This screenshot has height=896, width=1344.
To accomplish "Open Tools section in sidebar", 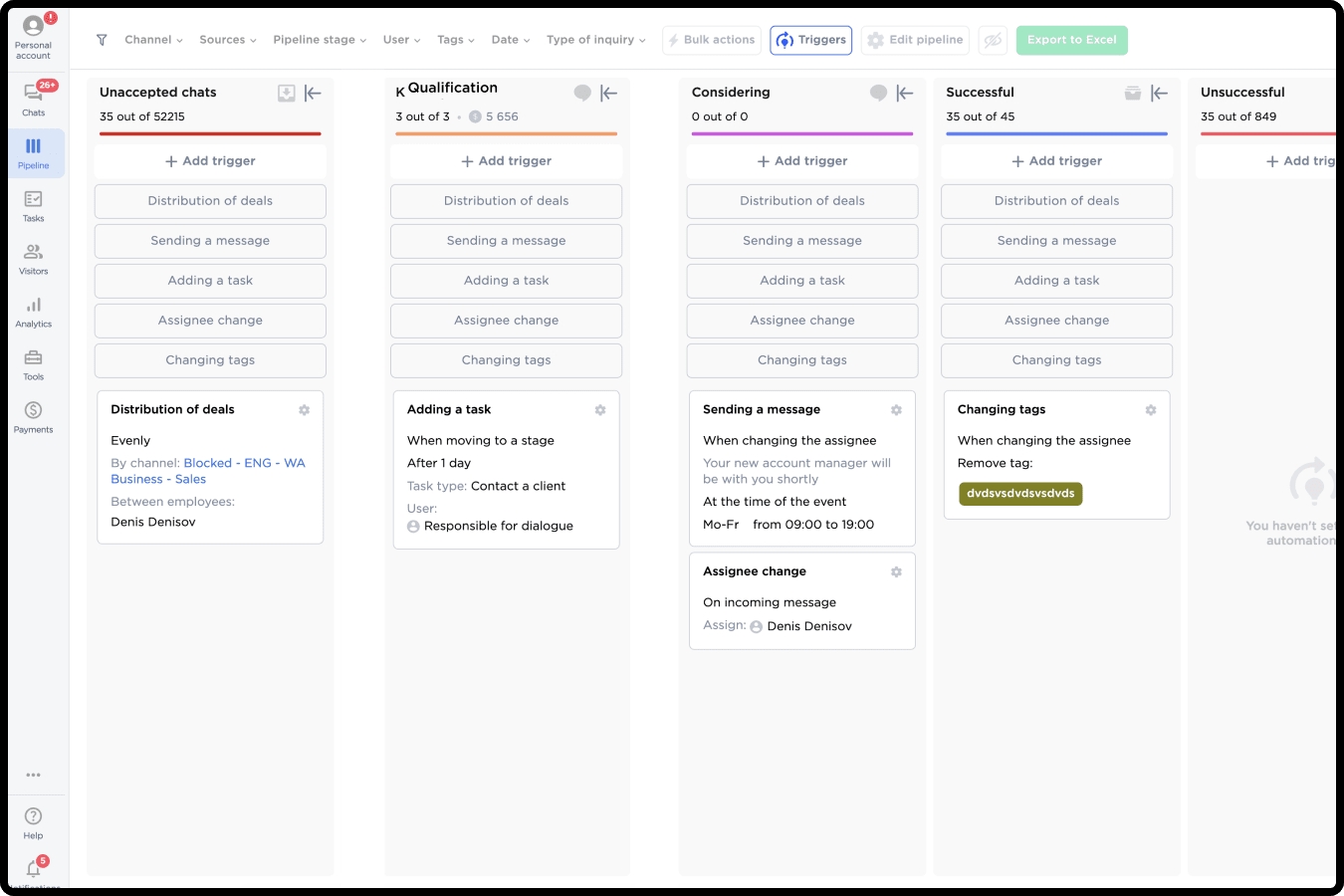I will [33, 364].
